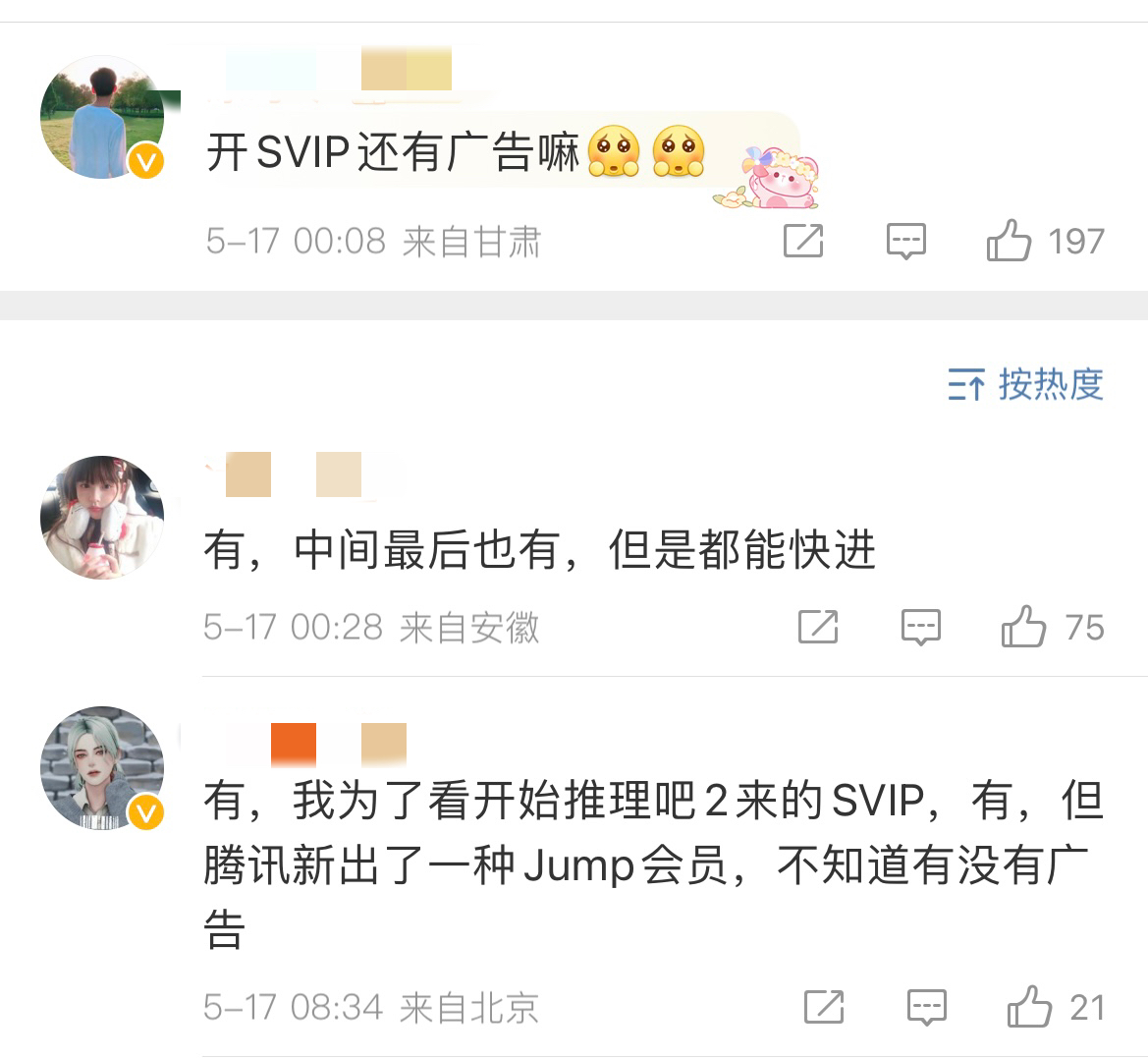Open the reply icon on the 安徽 comment
The height and width of the screenshot is (1058, 1148).
920,628
